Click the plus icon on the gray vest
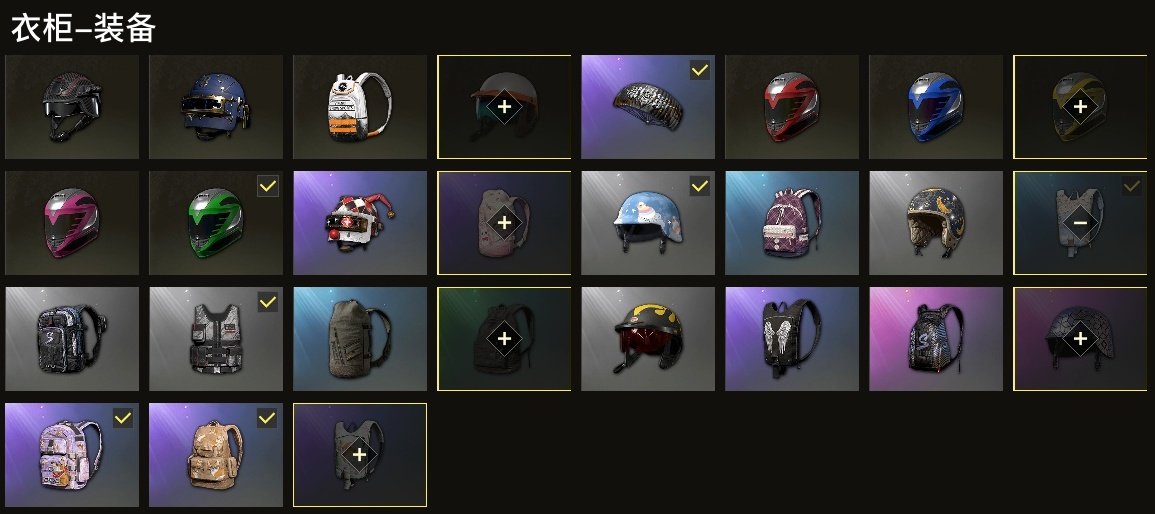 pos(359,455)
